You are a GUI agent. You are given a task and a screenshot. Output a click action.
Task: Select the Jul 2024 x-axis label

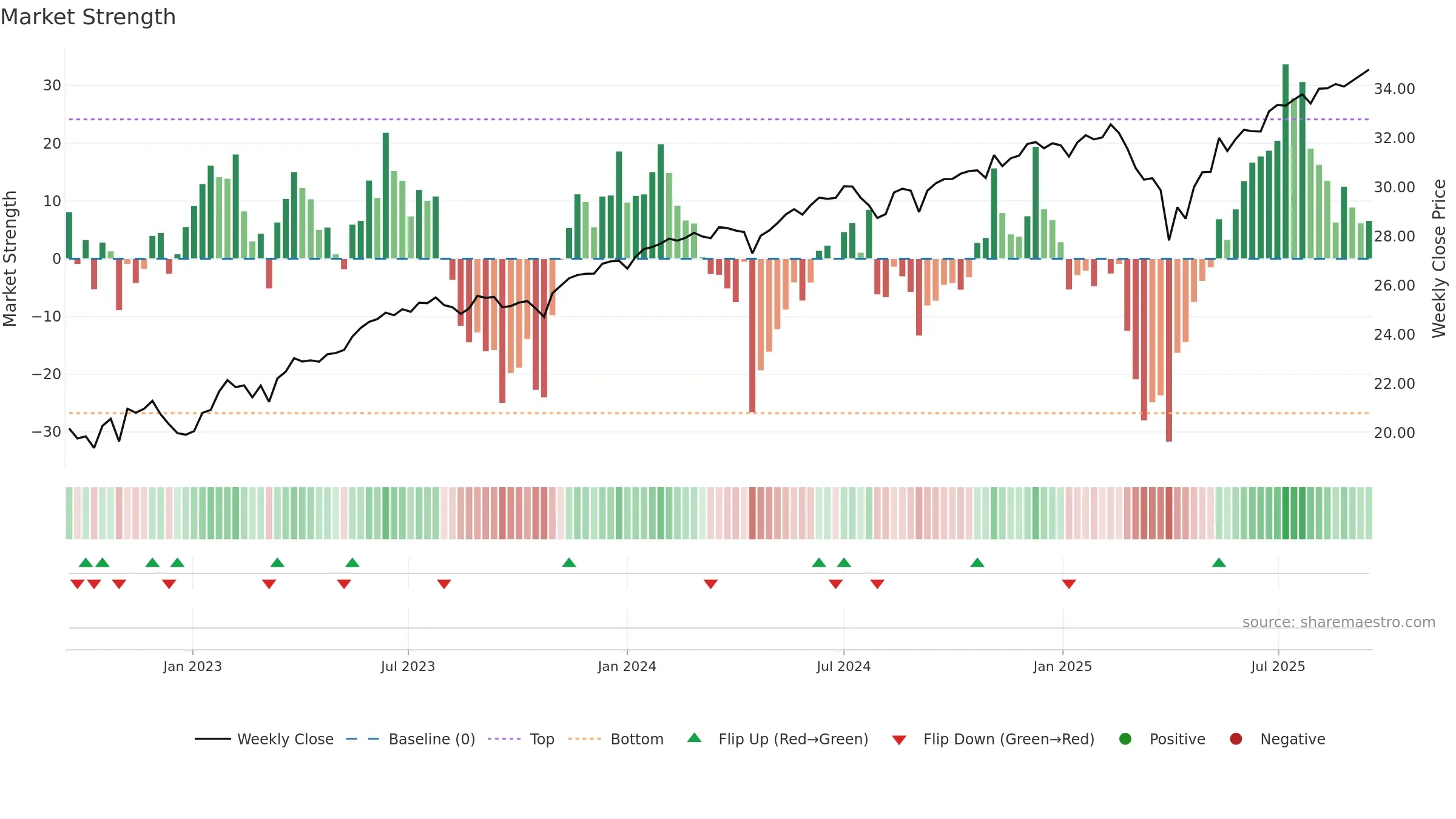click(x=843, y=666)
